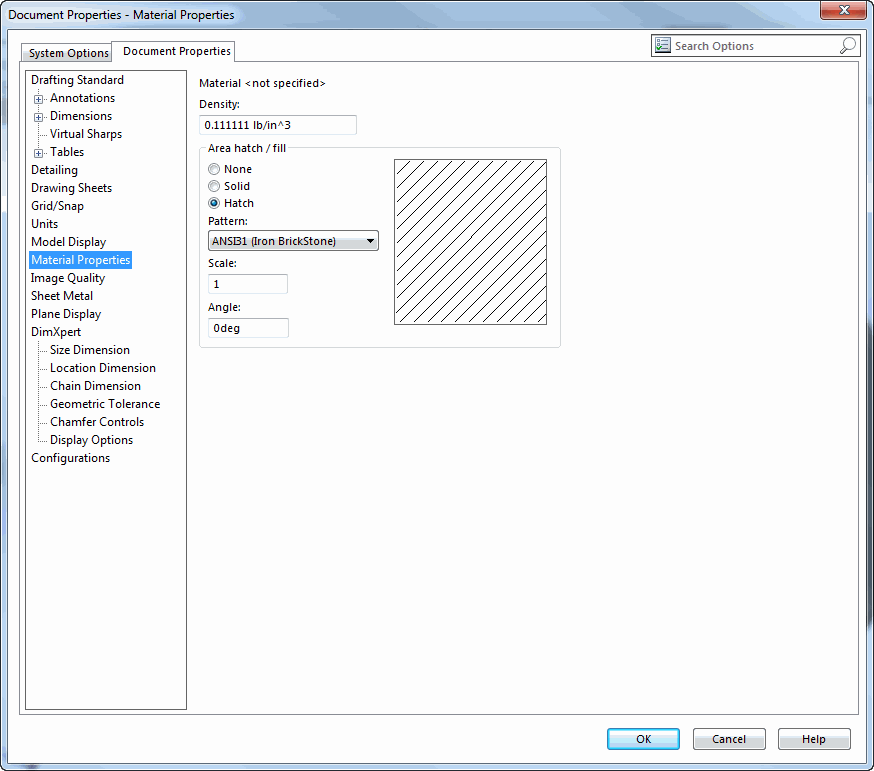The height and width of the screenshot is (771, 874).
Task: Open the Drawing Sheets page
Action: (71, 188)
